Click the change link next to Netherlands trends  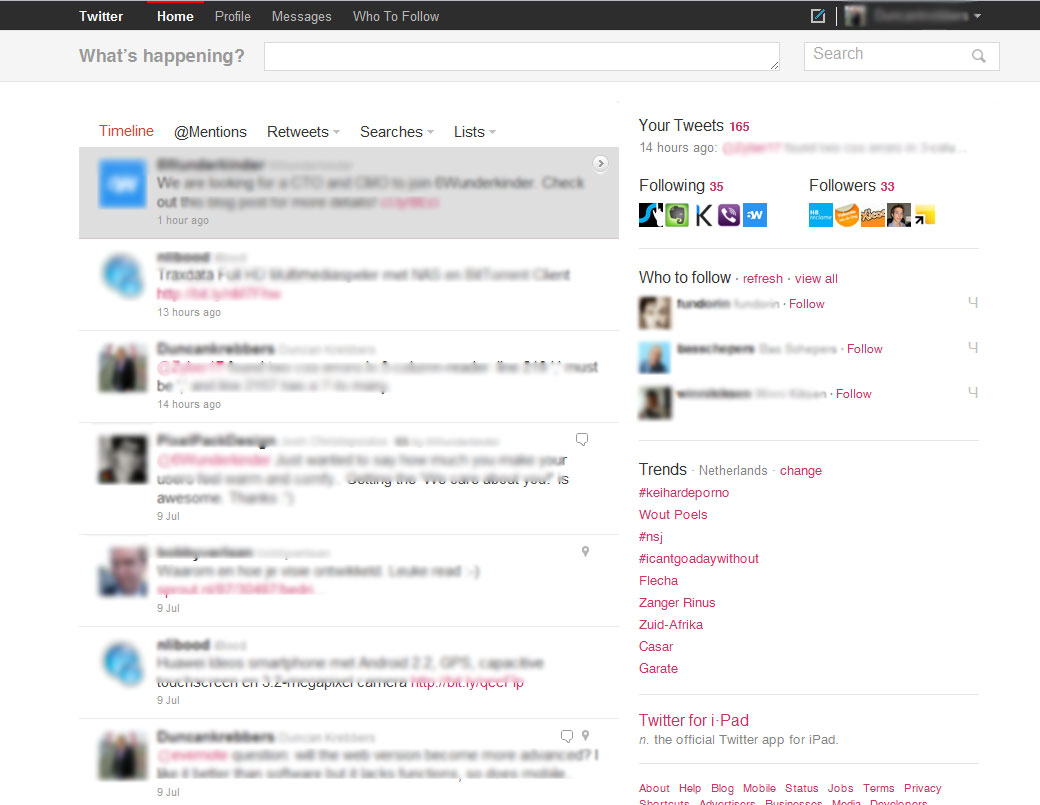pos(800,470)
